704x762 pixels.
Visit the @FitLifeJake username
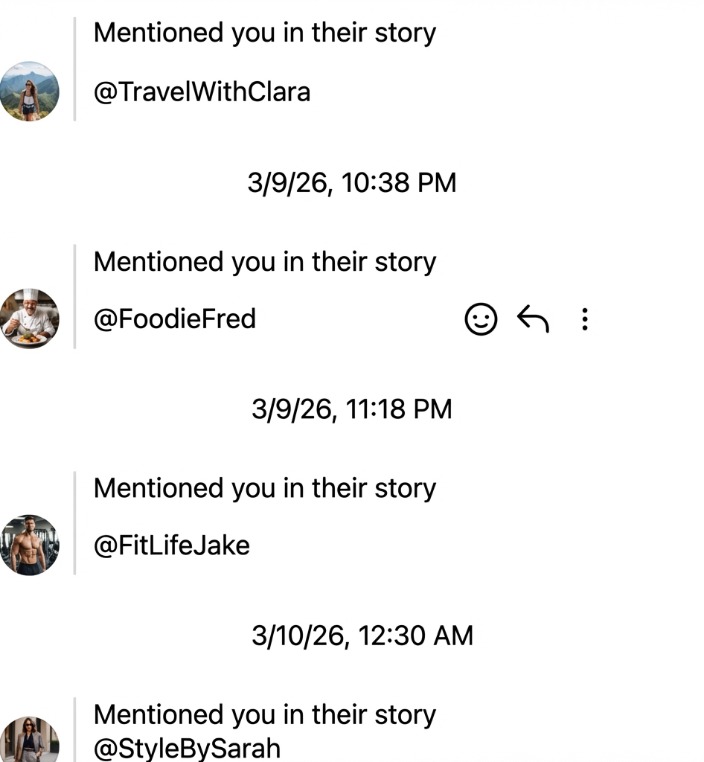tap(171, 545)
